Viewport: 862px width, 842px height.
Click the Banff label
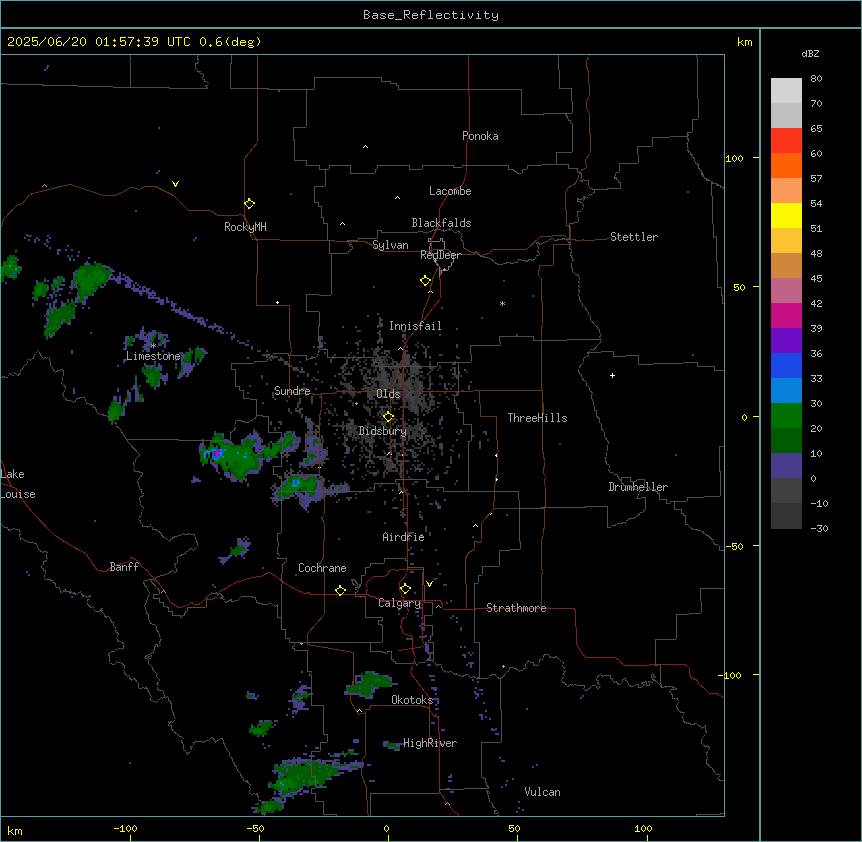pyautogui.click(x=124, y=567)
